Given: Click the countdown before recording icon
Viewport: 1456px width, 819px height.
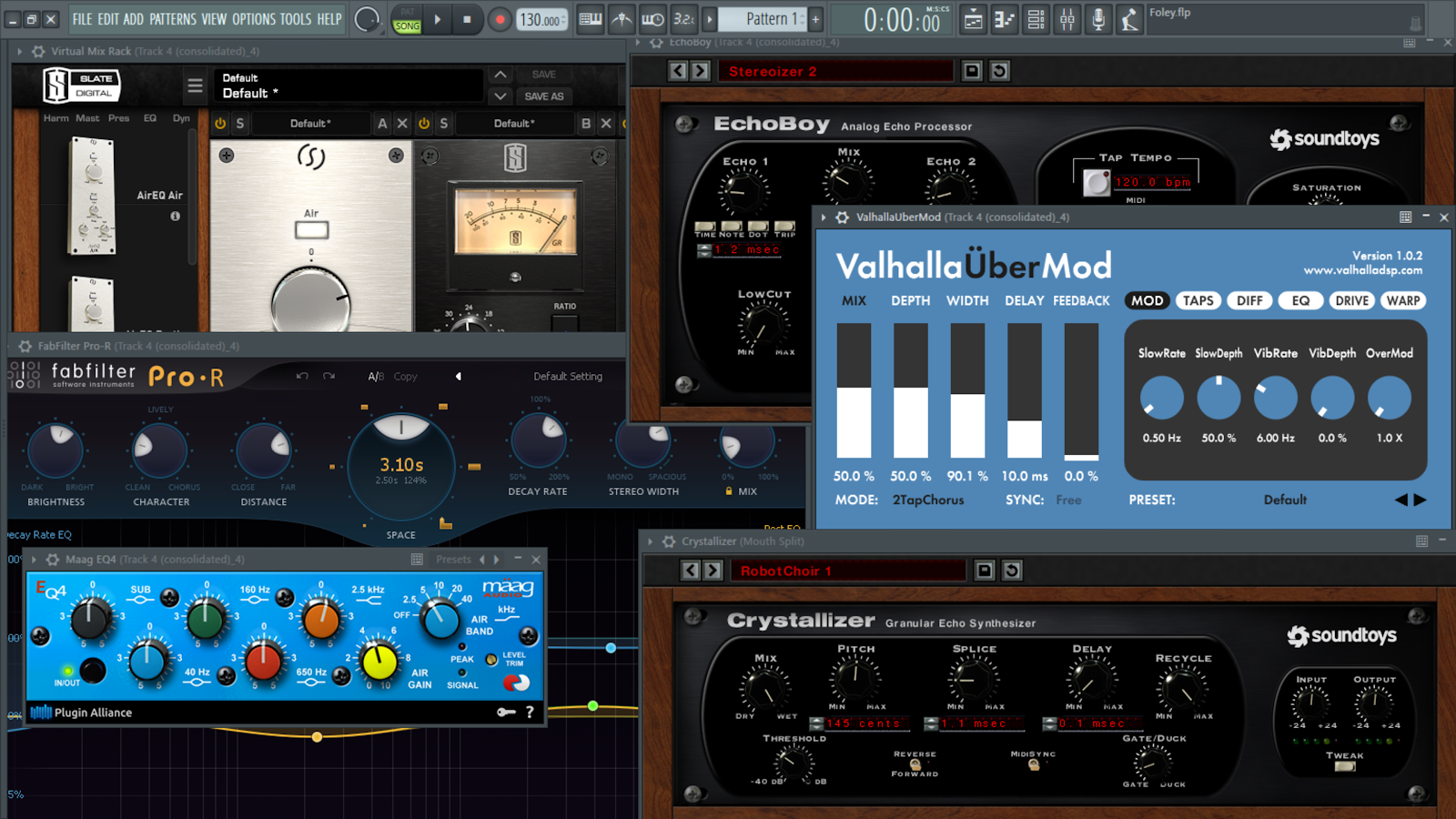Looking at the screenshot, I should (x=683, y=19).
